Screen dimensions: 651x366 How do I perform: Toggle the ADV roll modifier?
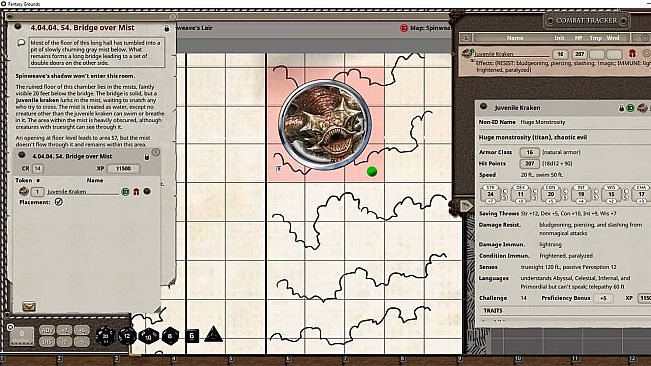click(47, 330)
